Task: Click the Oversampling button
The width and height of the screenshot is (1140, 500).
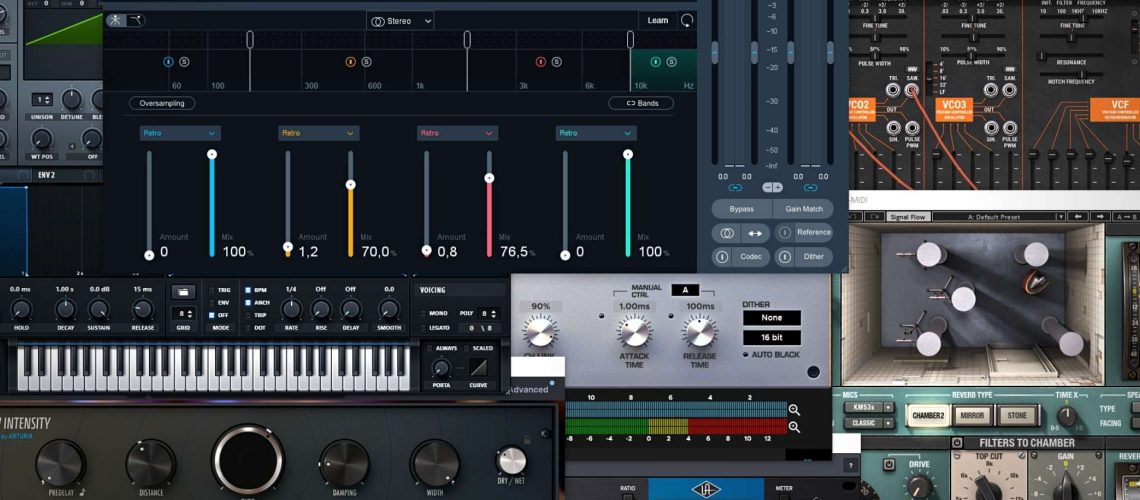Action: [x=162, y=103]
